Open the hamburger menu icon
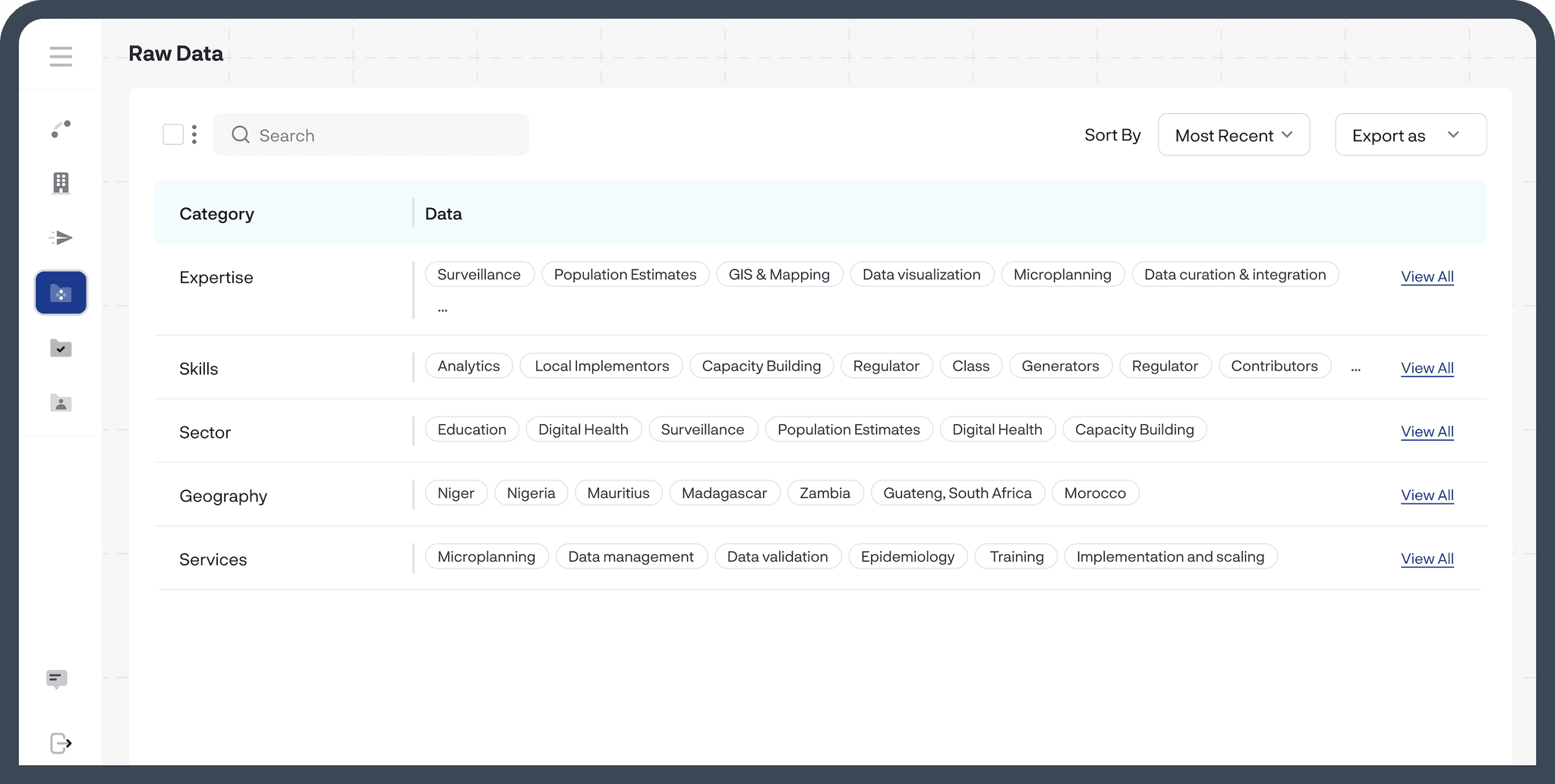The height and width of the screenshot is (784, 1555). pos(61,57)
